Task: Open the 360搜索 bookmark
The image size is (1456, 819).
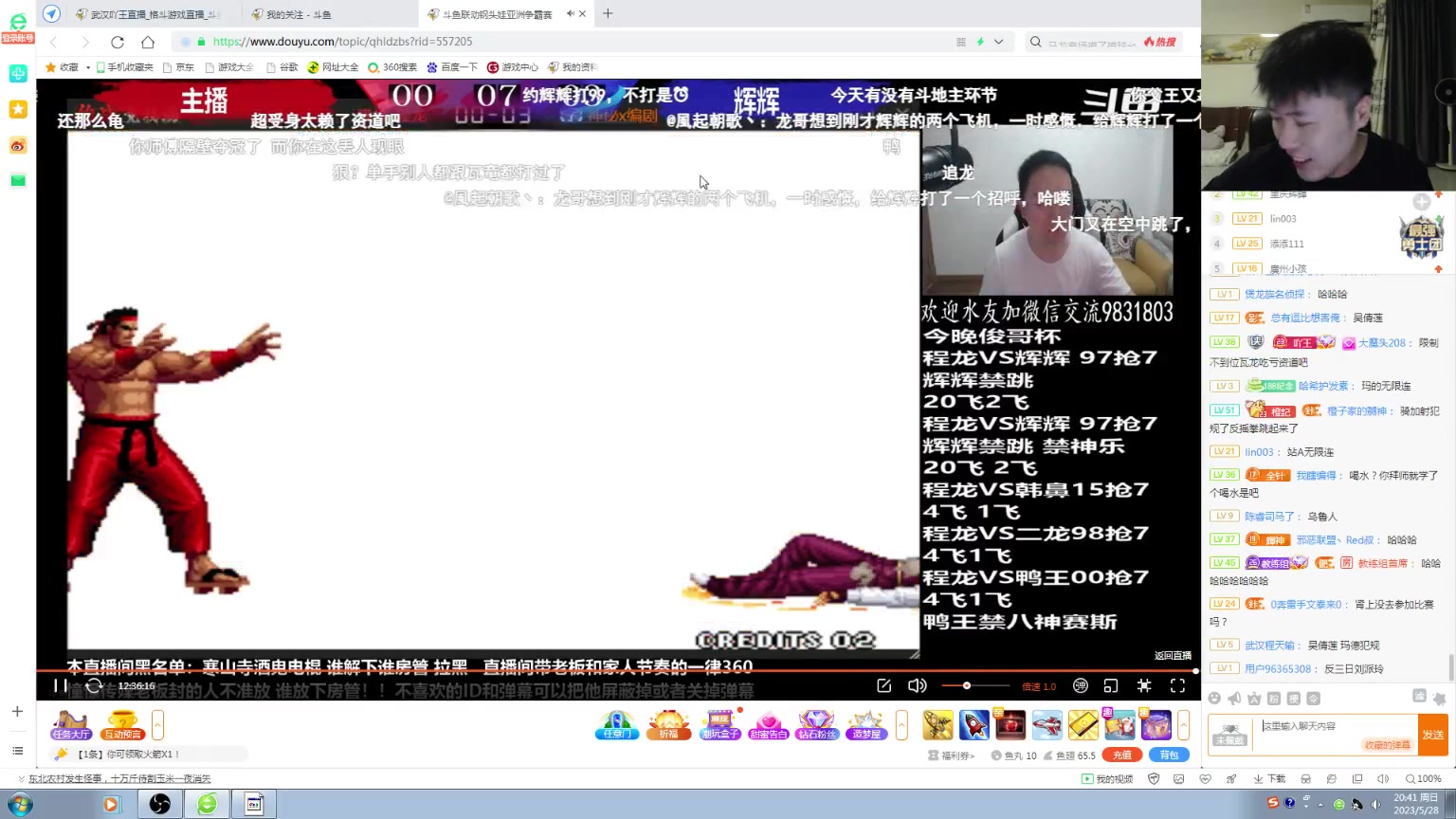Action: tap(392, 67)
